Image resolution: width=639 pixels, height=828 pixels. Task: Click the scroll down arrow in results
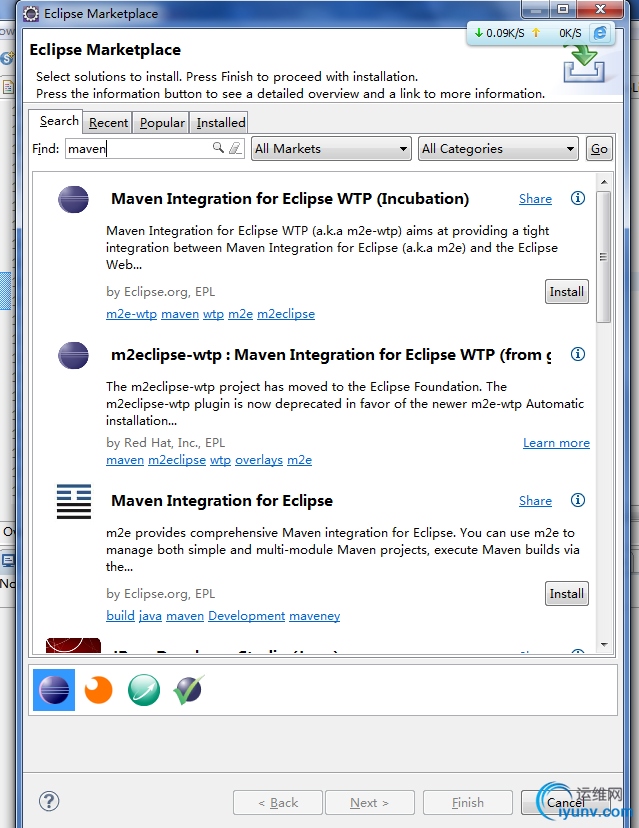click(604, 645)
